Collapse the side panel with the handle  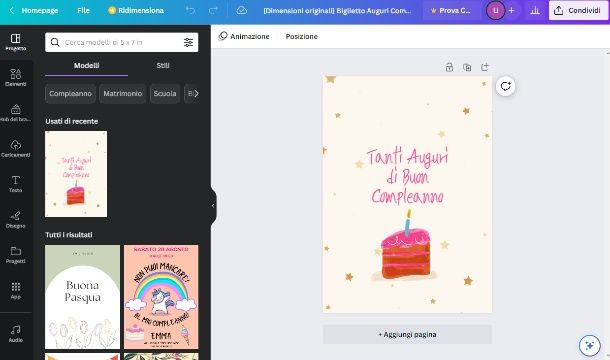click(213, 205)
